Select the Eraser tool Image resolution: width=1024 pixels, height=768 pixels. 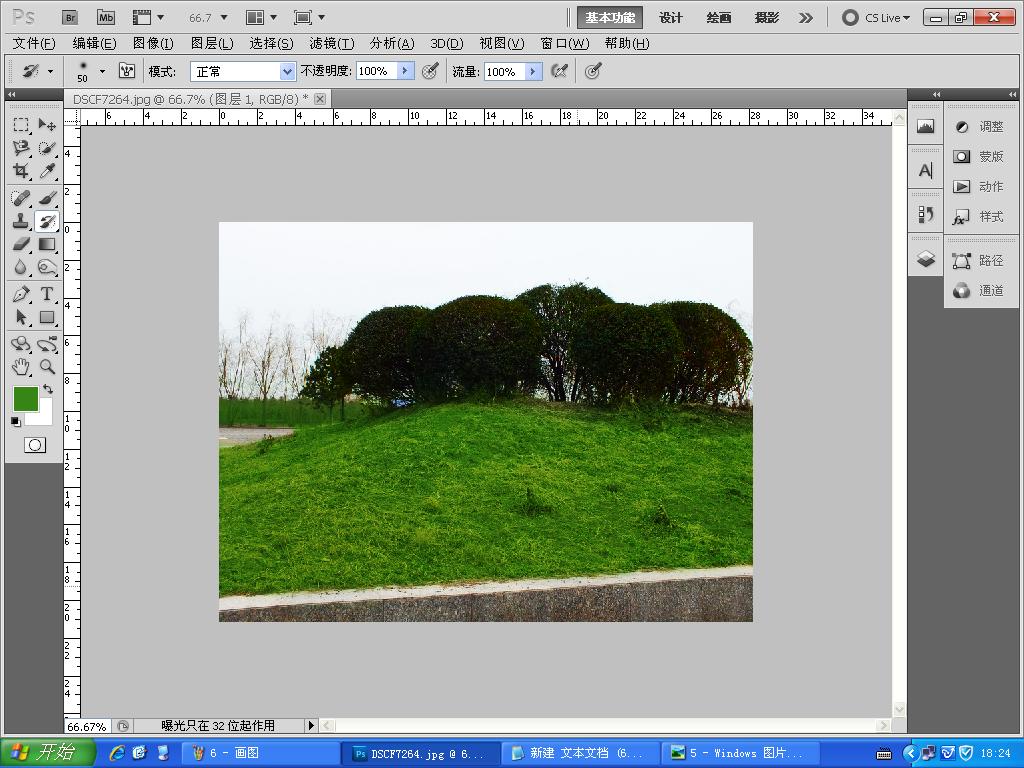click(x=21, y=244)
